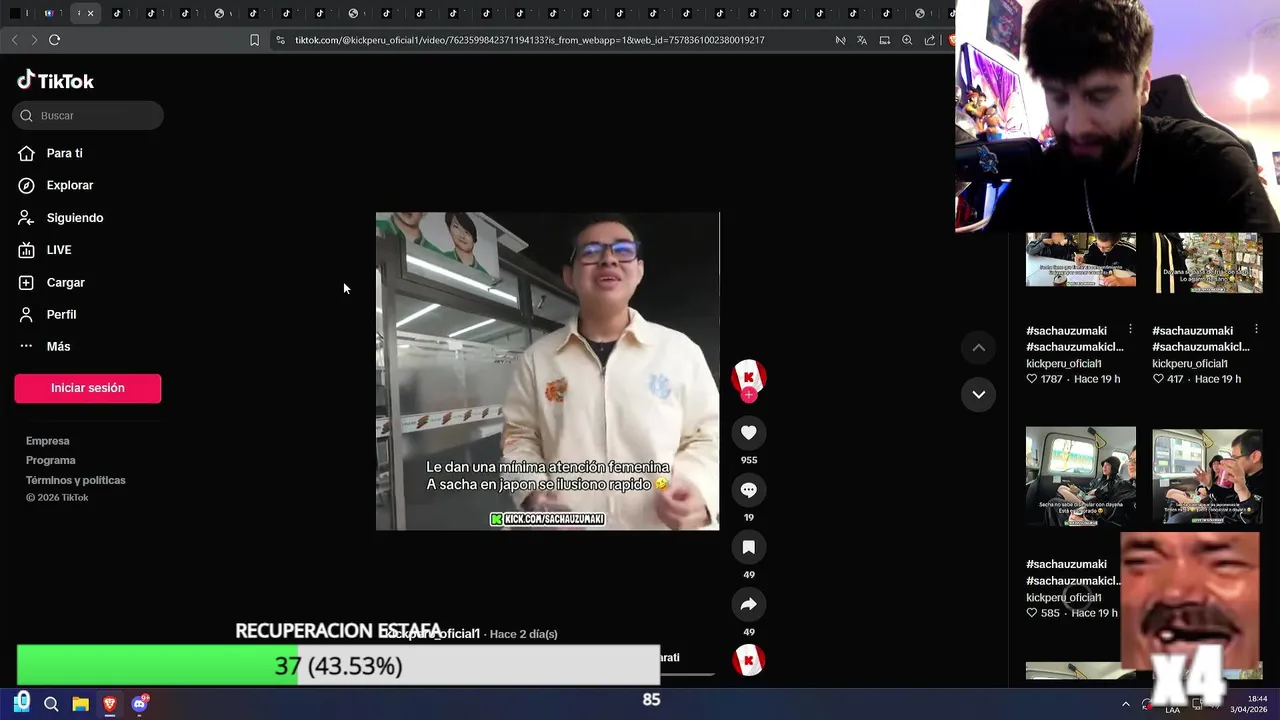1280x720 pixels.
Task: Go back in the browser
Action: (14, 40)
